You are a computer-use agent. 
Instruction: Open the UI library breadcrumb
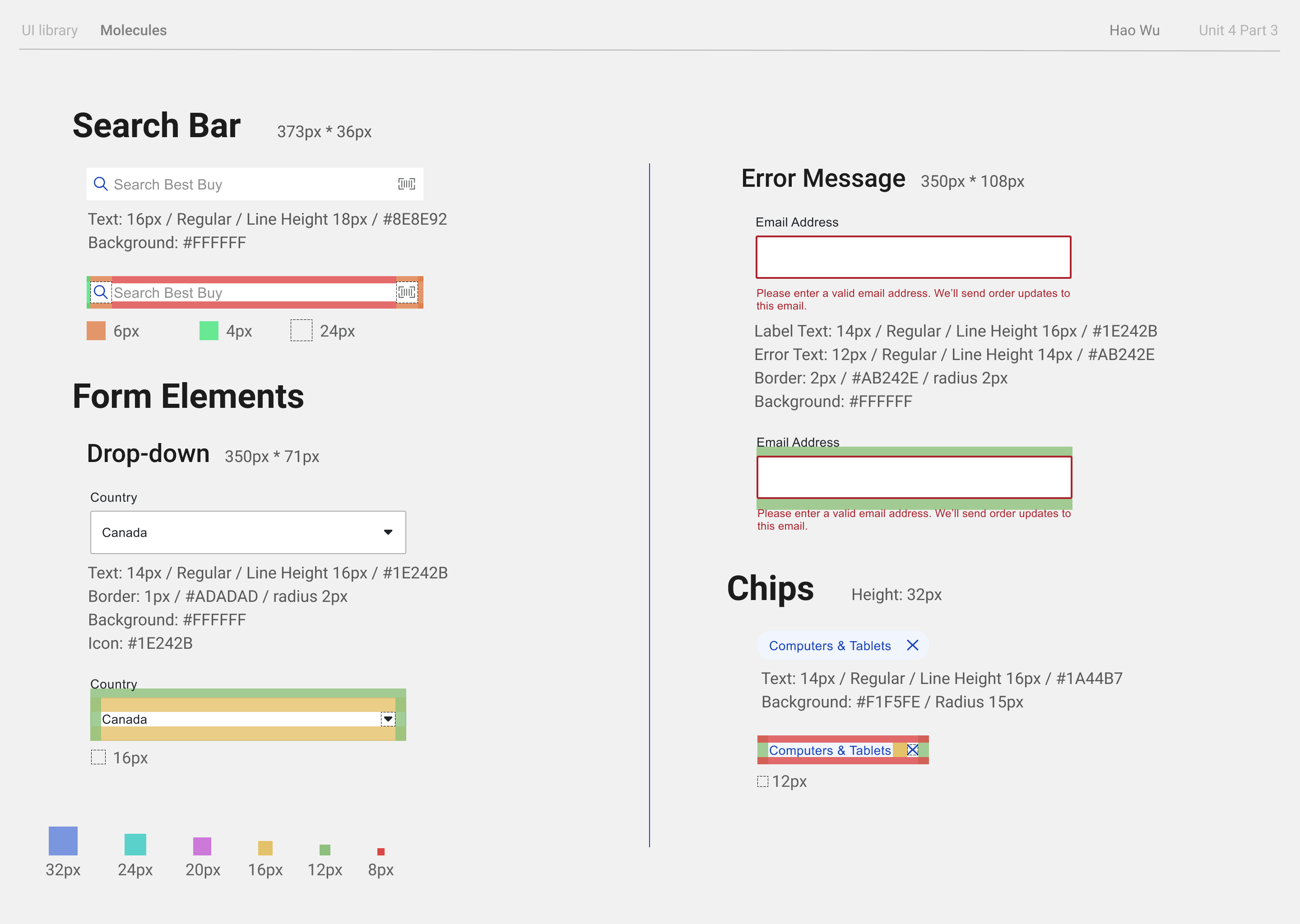click(50, 30)
